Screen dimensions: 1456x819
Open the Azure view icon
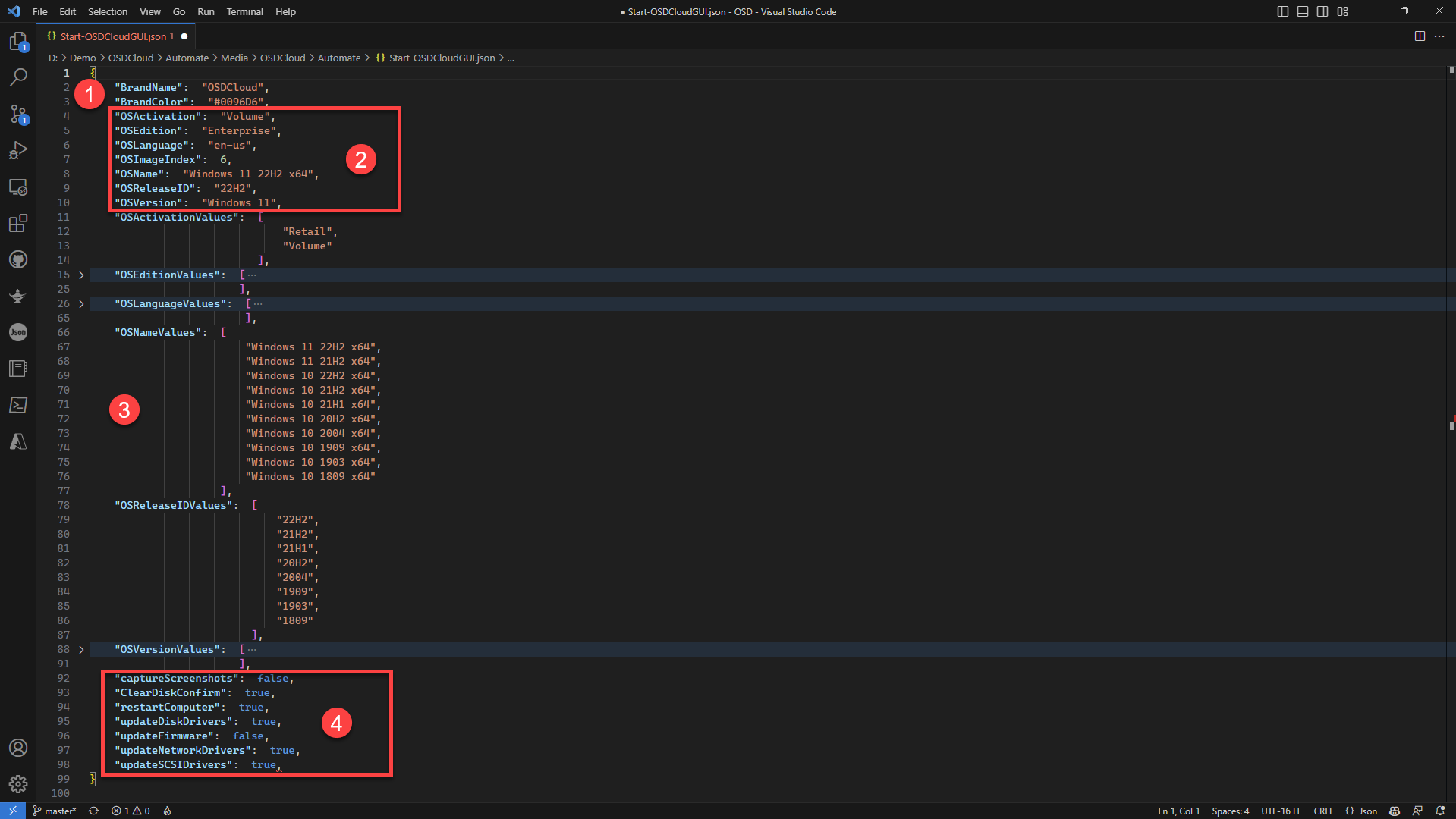coord(18,441)
